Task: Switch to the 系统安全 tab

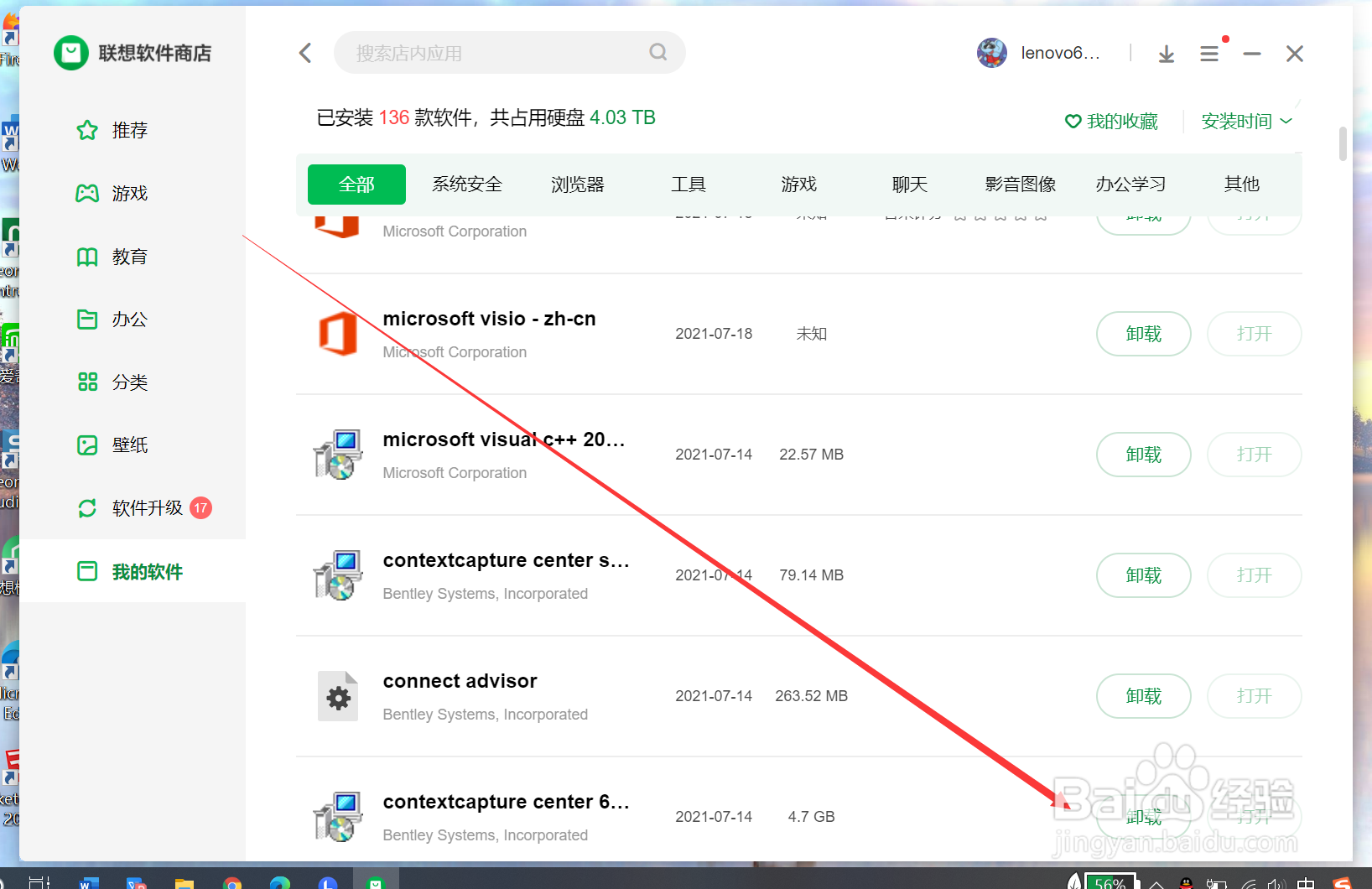Action: 467,185
